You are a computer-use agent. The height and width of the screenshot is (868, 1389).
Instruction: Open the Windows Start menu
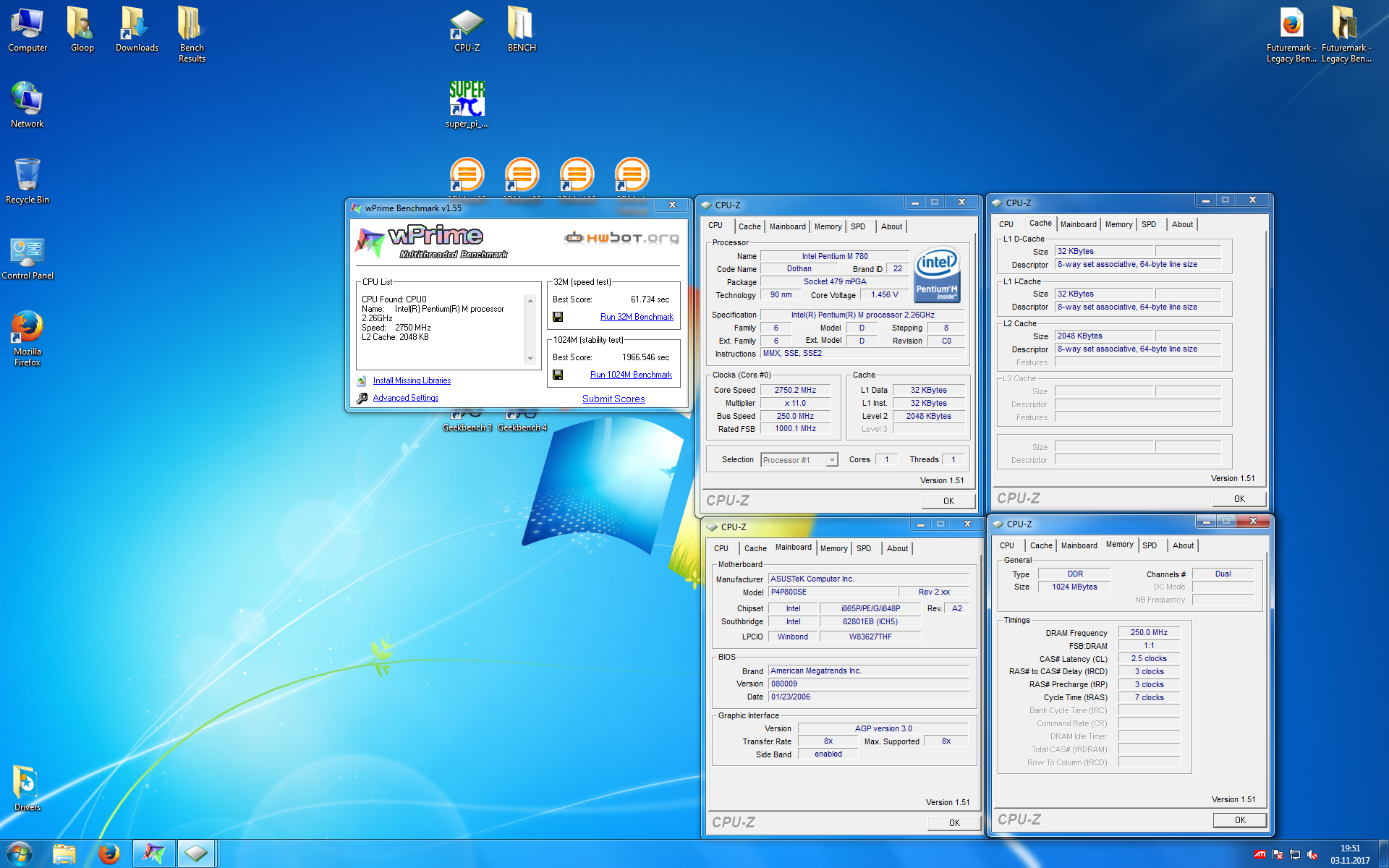point(19,854)
